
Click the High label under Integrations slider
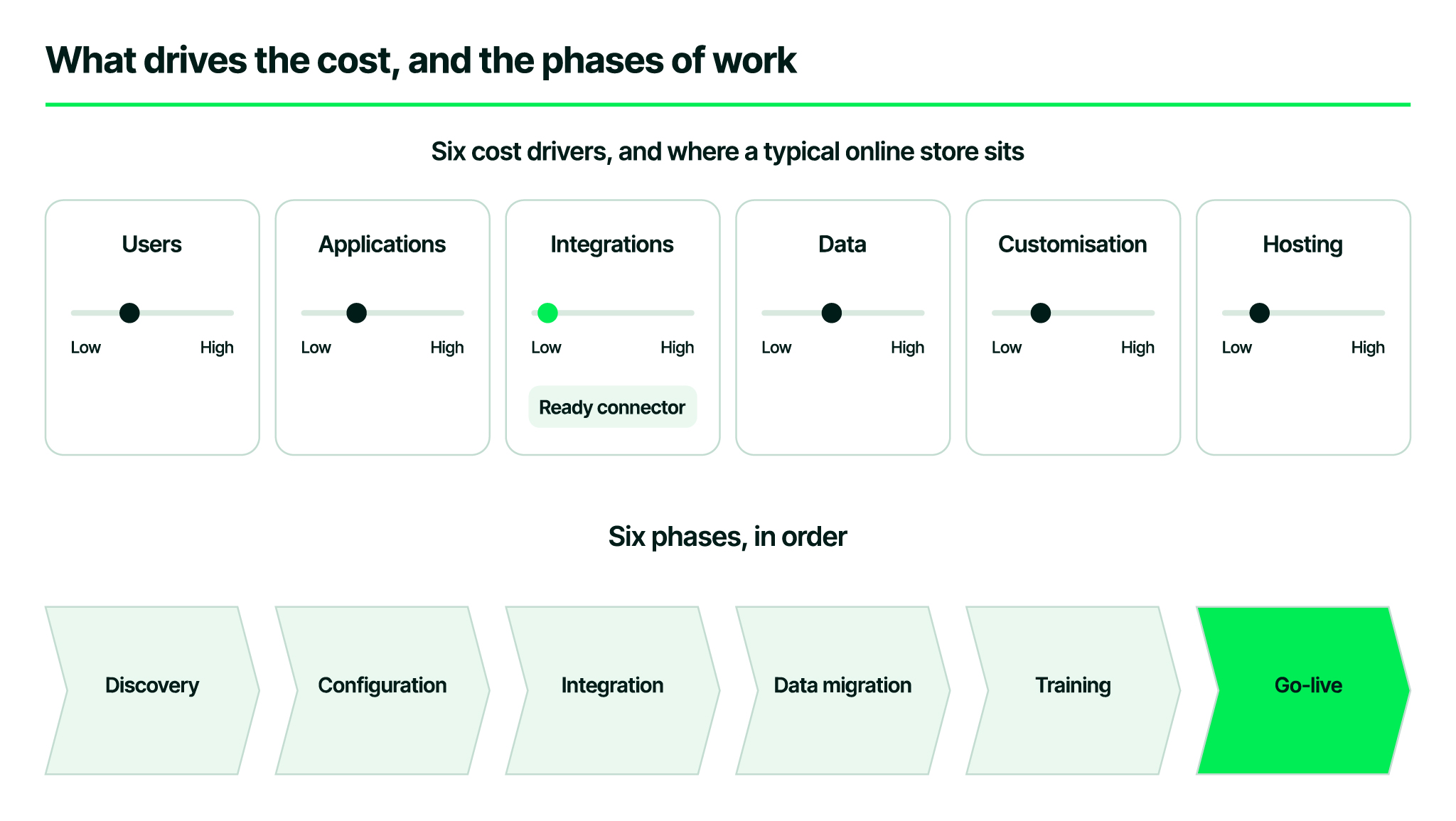[678, 348]
